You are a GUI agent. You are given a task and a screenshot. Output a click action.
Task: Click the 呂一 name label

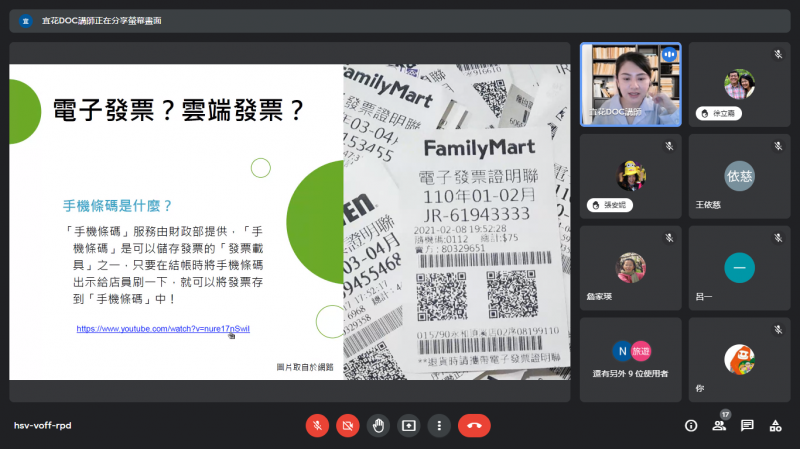(x=704, y=296)
